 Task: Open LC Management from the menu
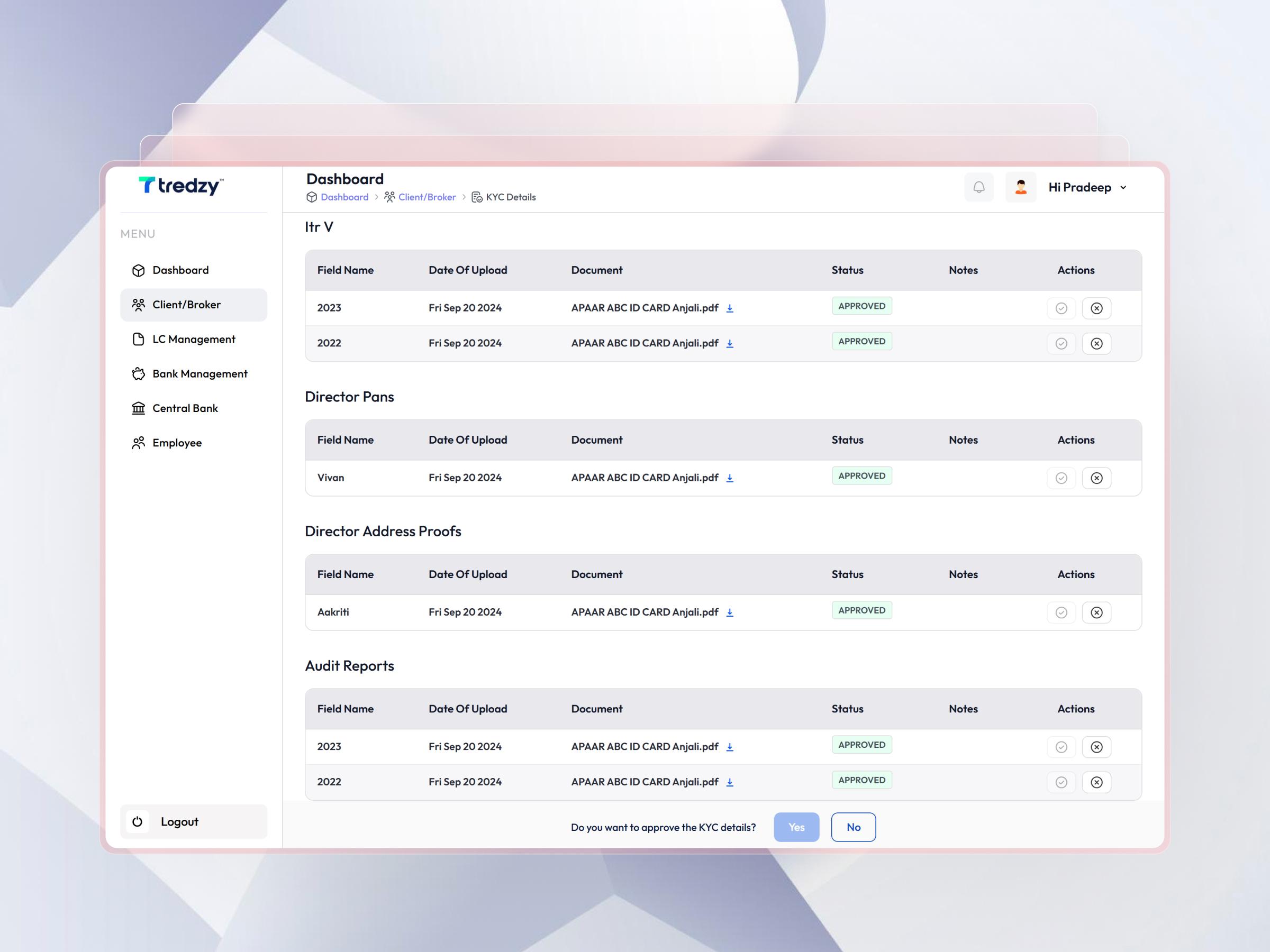194,339
